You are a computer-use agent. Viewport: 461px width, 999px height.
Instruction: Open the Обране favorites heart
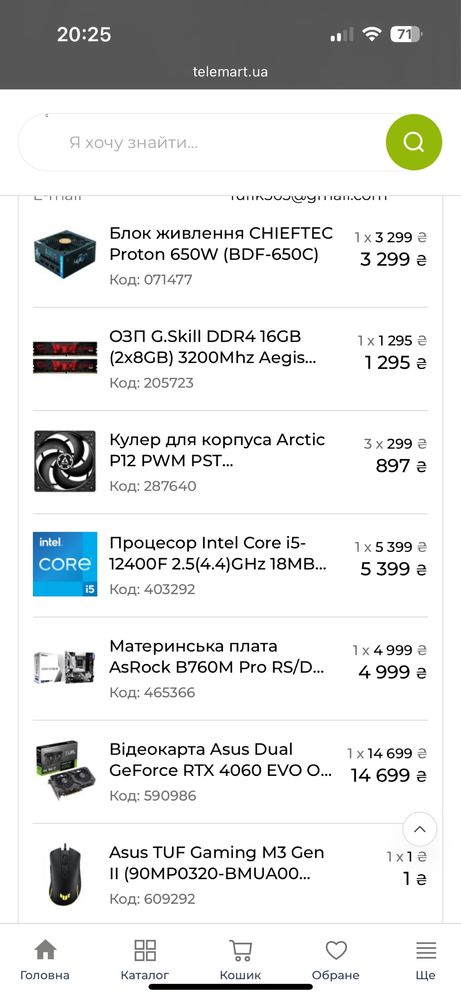(x=336, y=960)
